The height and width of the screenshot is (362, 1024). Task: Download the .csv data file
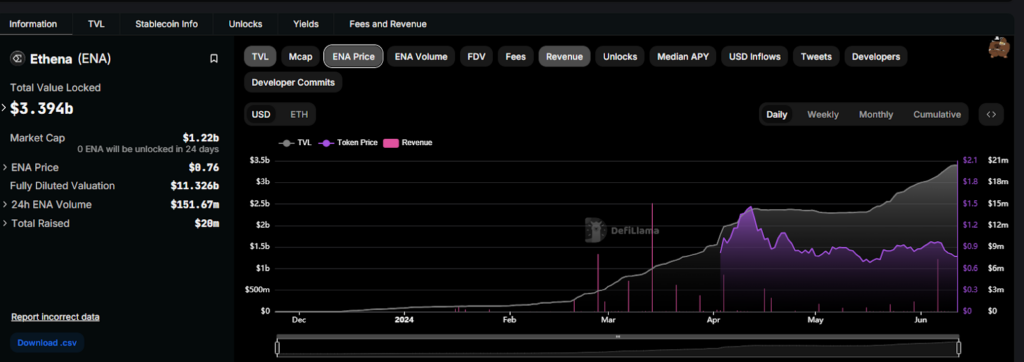(47, 342)
